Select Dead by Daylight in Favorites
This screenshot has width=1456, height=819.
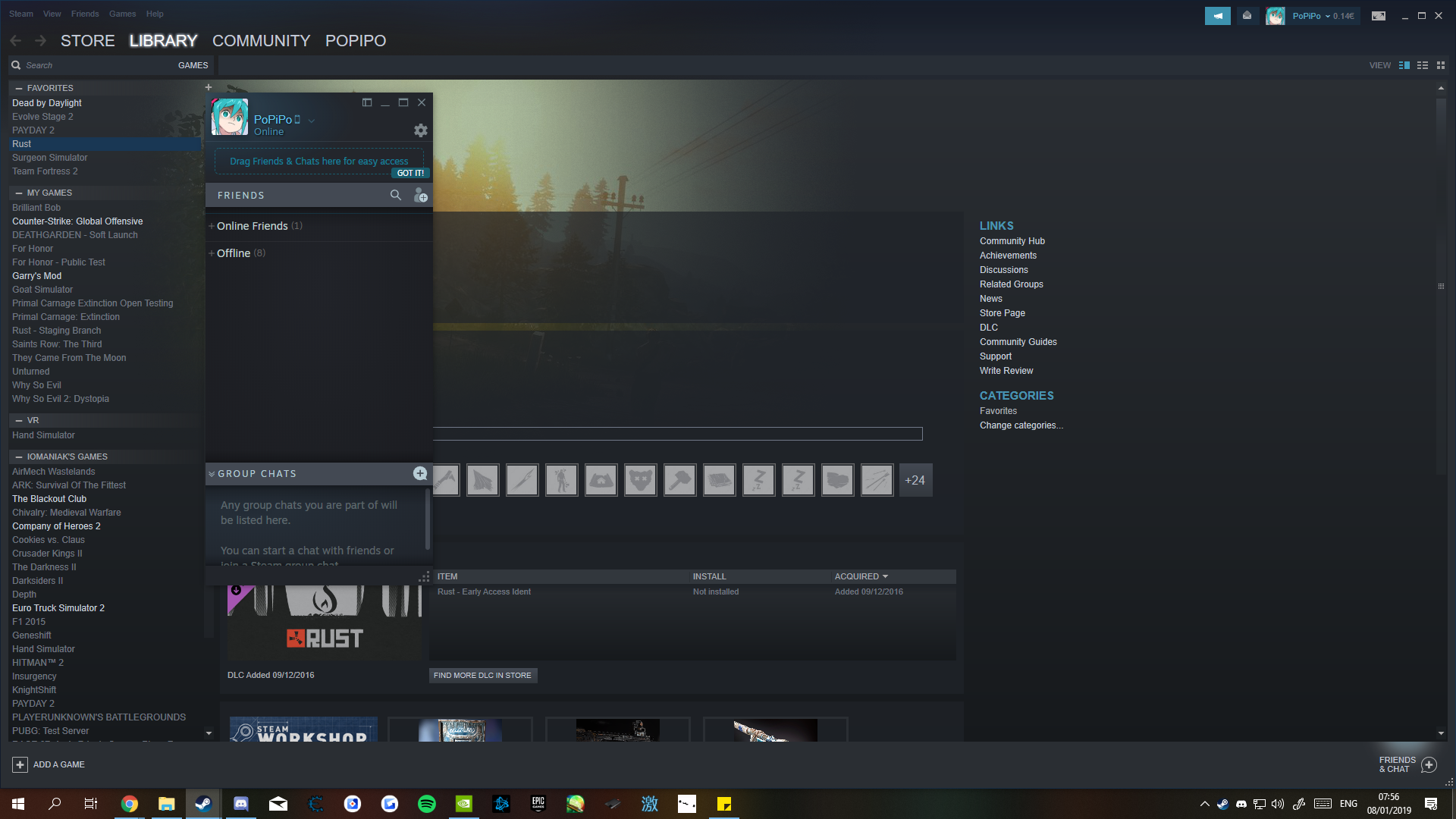point(47,103)
